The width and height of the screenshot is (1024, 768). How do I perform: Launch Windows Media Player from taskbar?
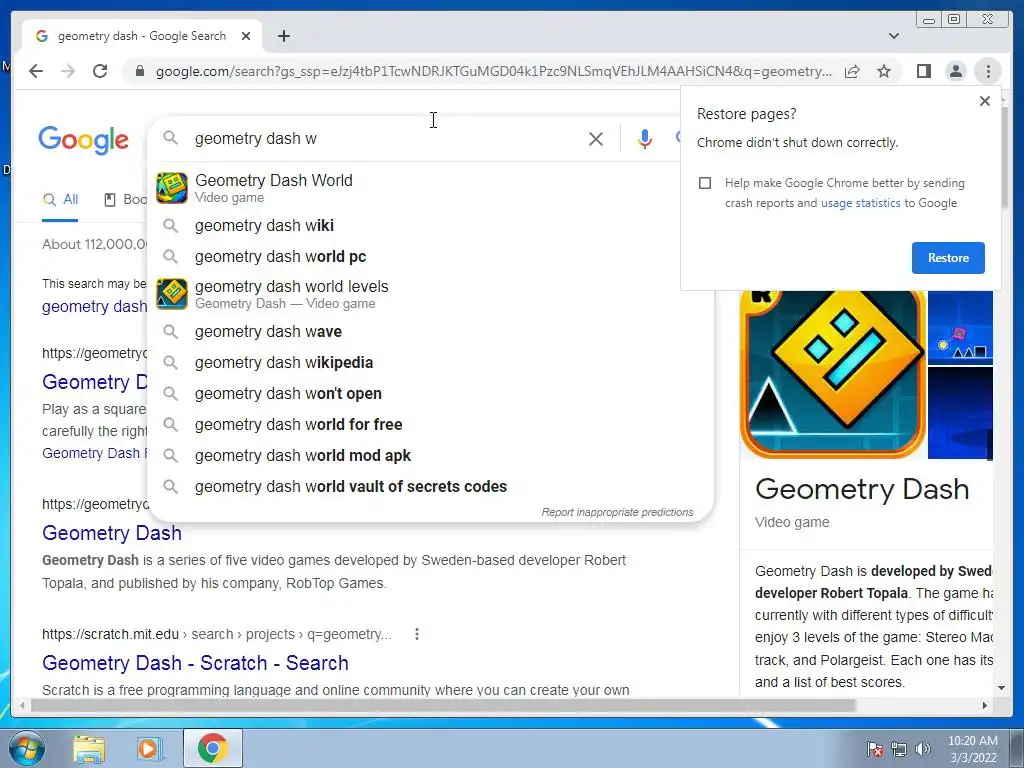(149, 748)
